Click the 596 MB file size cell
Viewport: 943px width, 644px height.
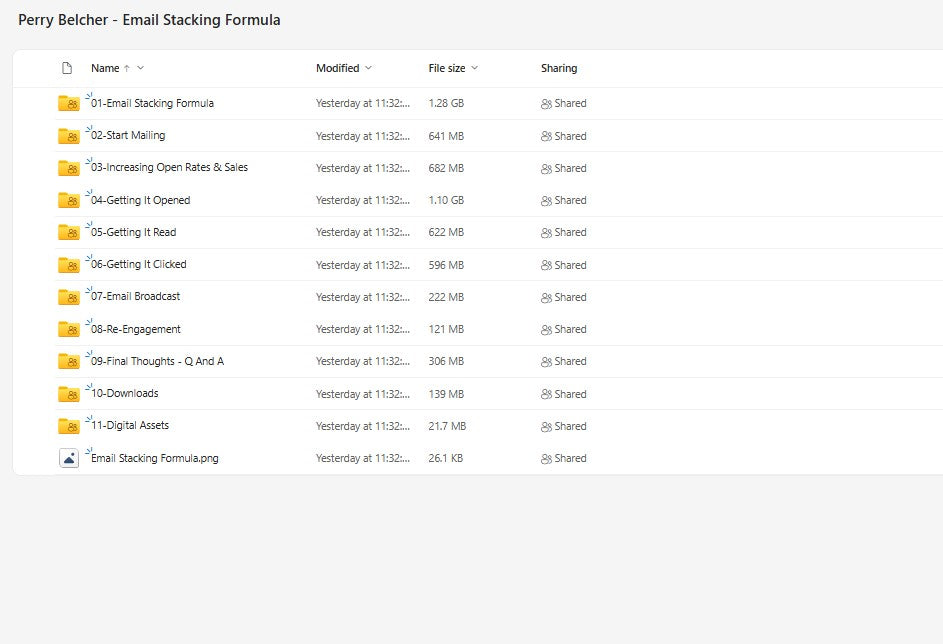point(446,265)
